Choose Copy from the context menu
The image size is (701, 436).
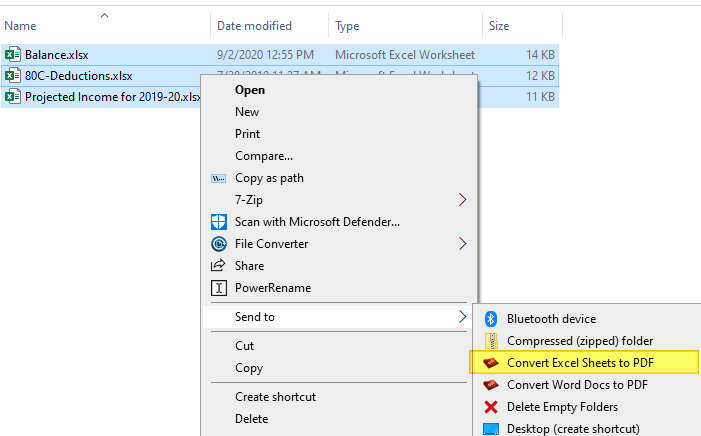(249, 368)
